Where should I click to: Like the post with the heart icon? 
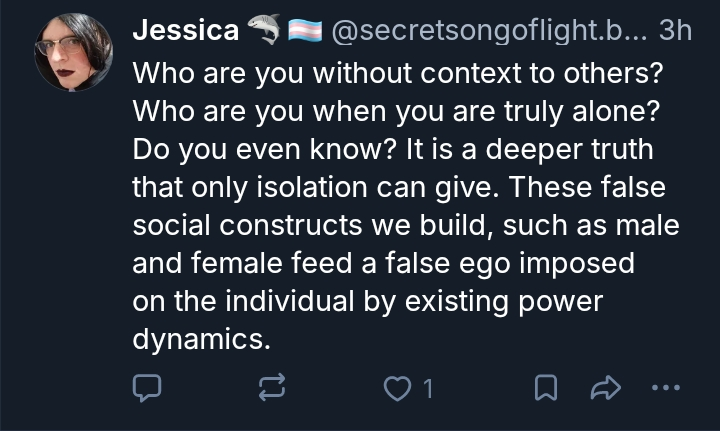[397, 388]
